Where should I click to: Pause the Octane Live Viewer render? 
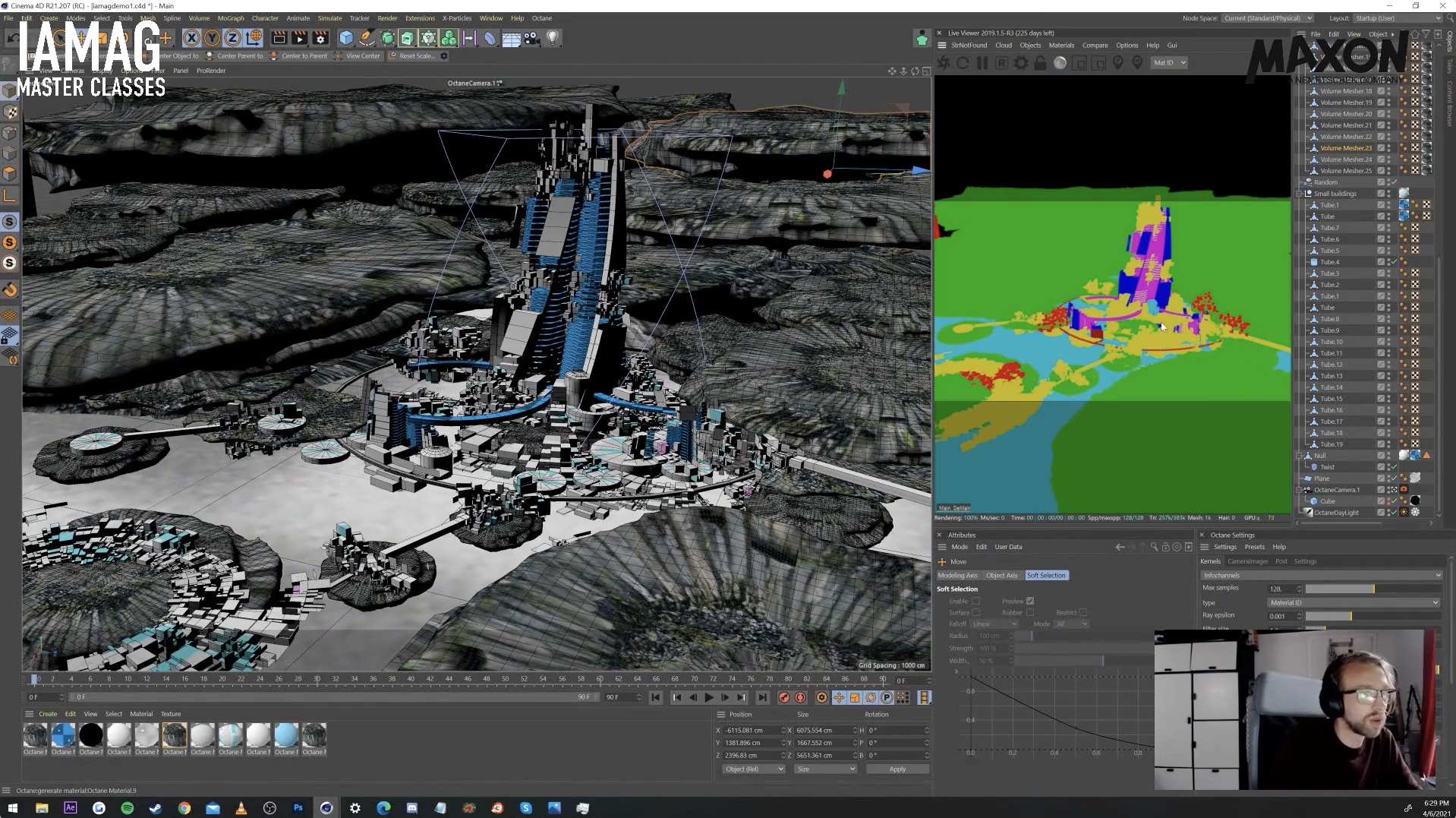(x=982, y=62)
